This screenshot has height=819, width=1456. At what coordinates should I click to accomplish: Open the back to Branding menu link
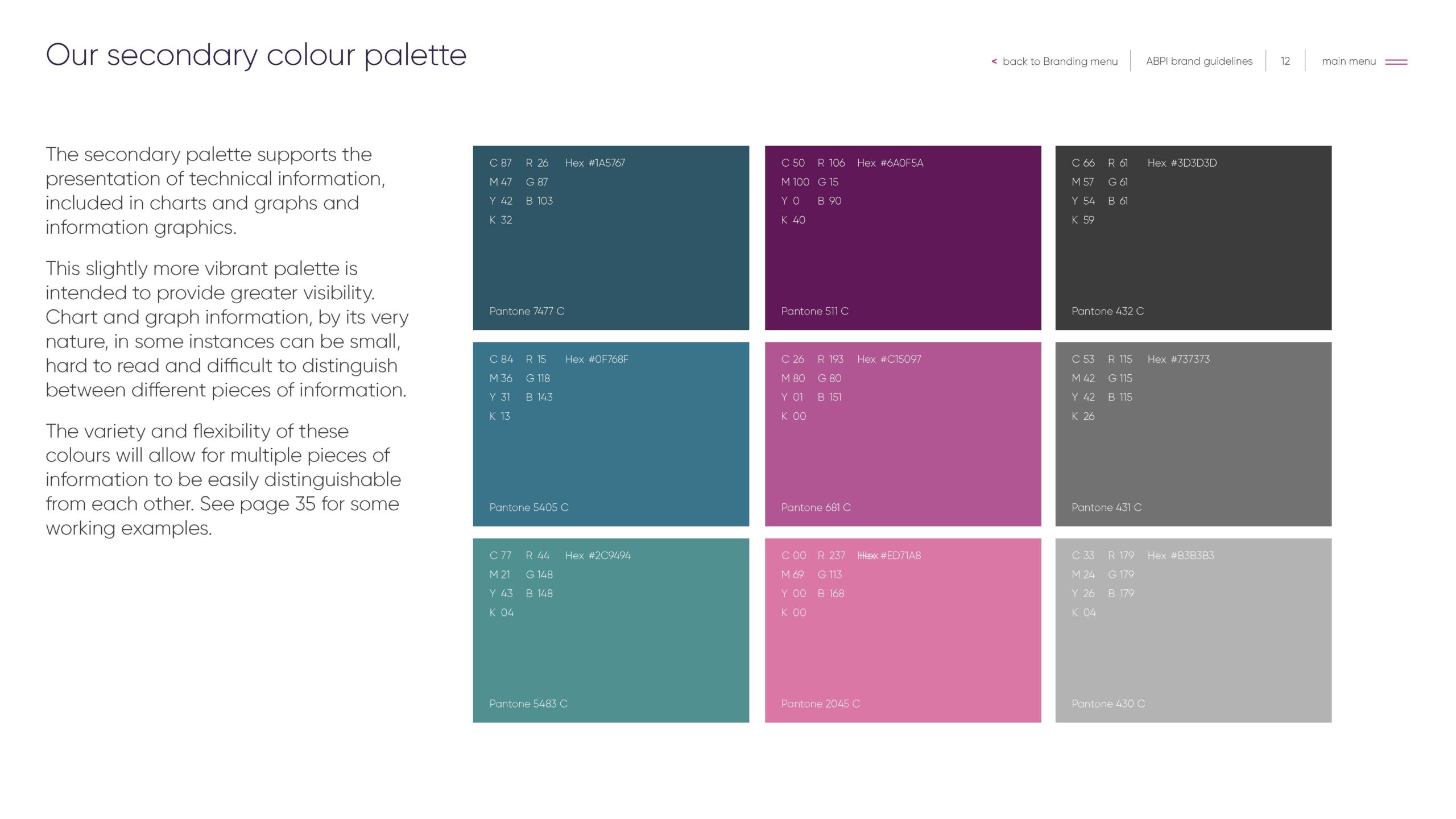pos(1060,61)
